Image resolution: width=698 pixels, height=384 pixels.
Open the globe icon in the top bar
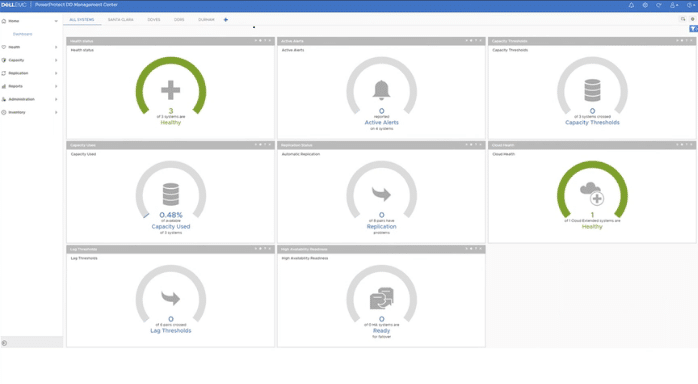pos(645,5)
